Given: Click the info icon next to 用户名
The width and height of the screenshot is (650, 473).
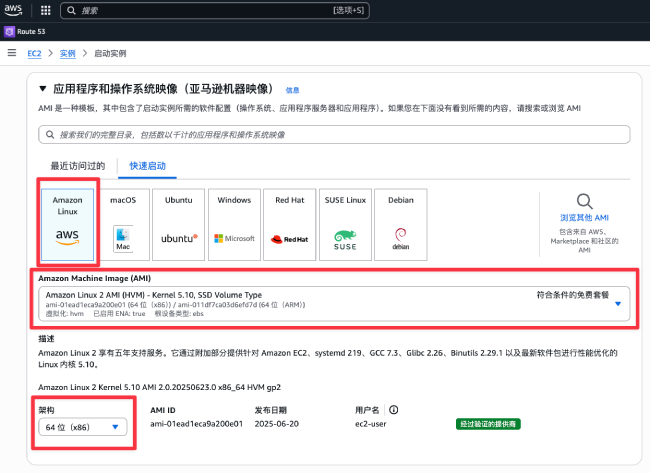Looking at the screenshot, I should (x=394, y=410).
